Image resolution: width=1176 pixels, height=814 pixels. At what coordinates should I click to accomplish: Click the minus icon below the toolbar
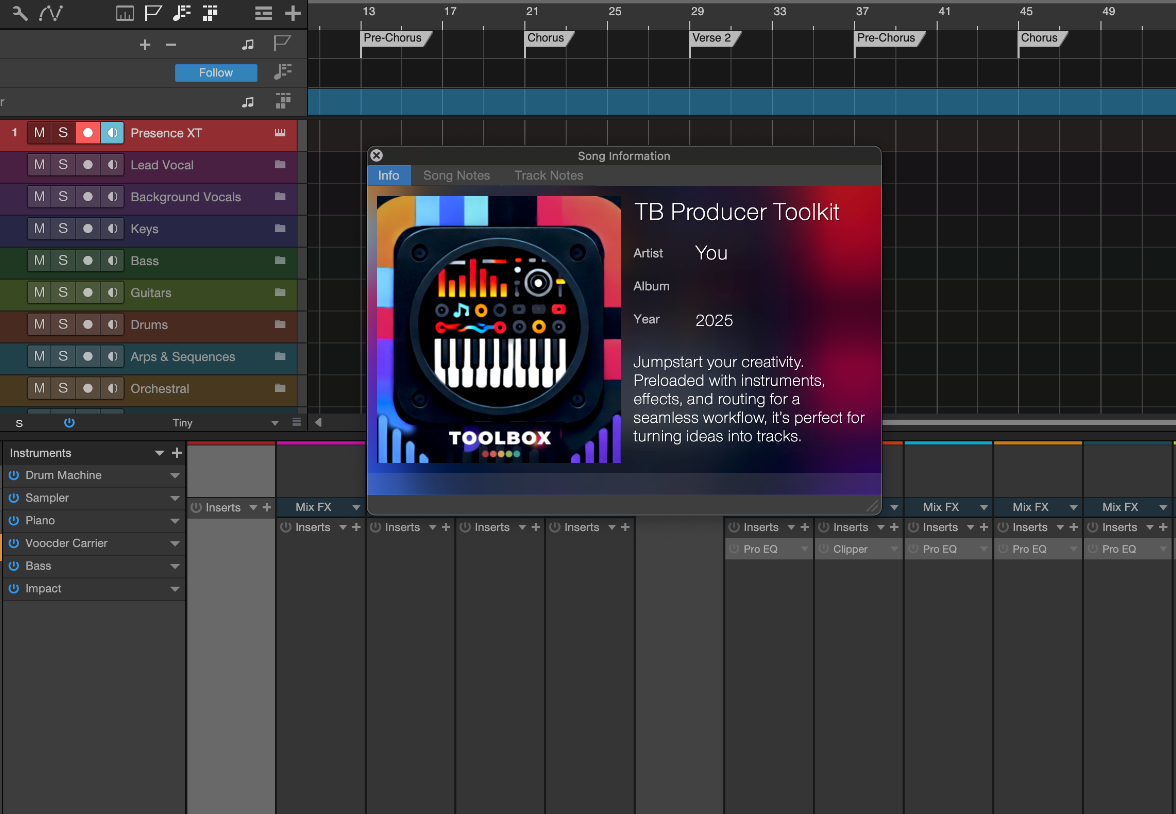171,45
